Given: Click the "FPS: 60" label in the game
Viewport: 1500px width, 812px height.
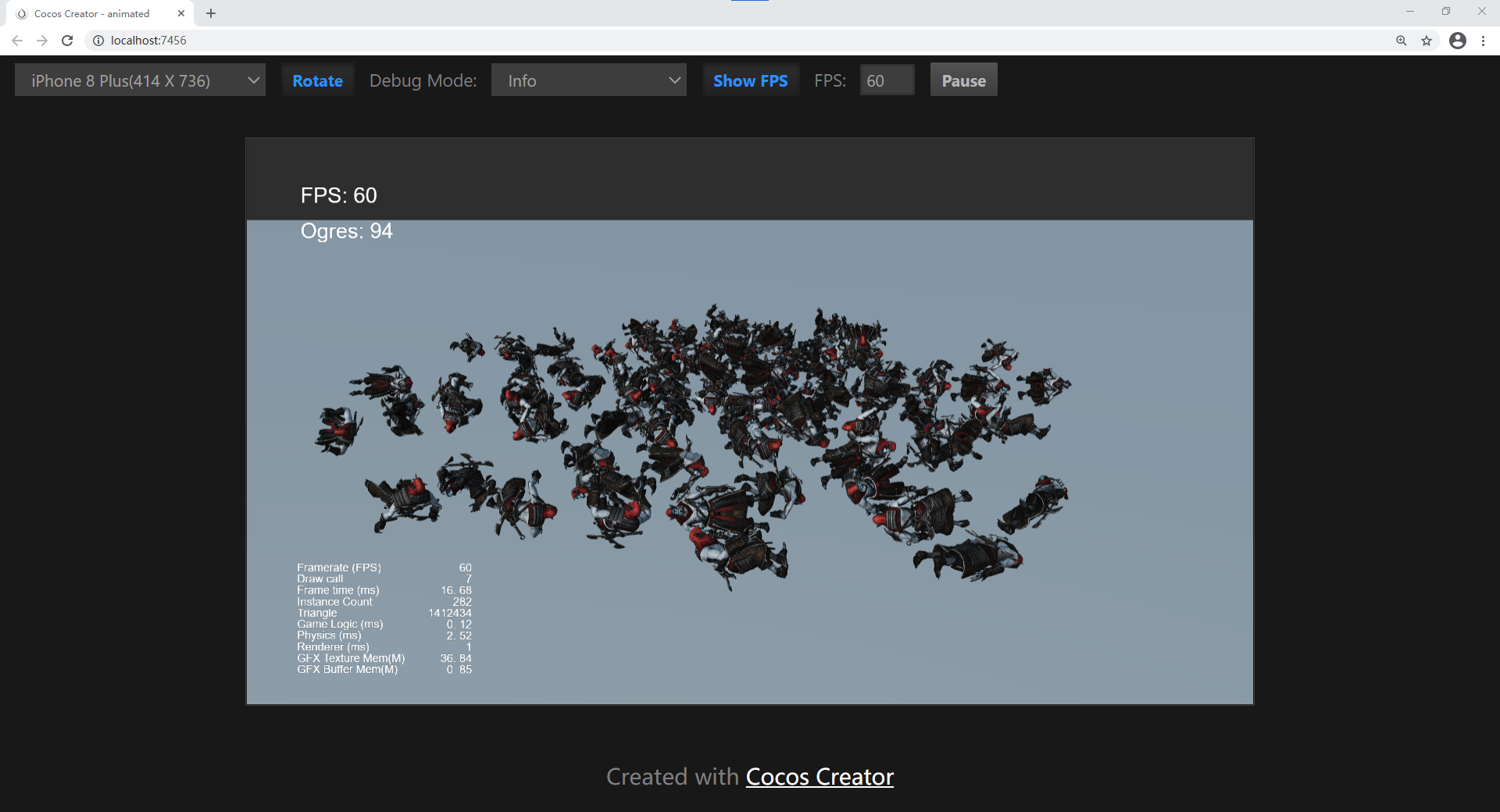Looking at the screenshot, I should coord(339,195).
